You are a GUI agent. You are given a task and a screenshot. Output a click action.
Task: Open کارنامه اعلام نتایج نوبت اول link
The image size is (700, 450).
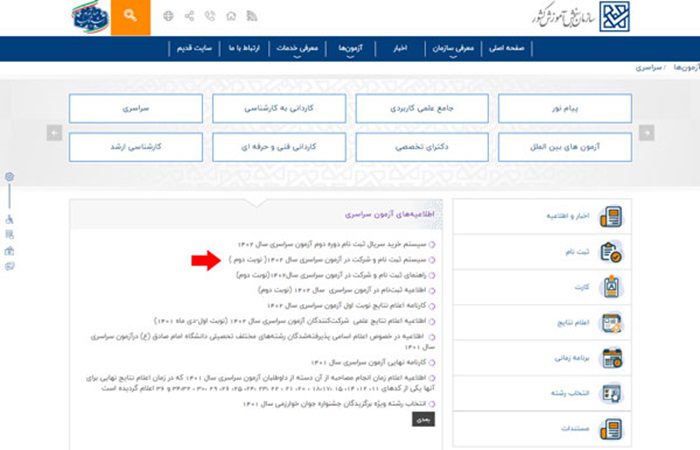[347, 306]
